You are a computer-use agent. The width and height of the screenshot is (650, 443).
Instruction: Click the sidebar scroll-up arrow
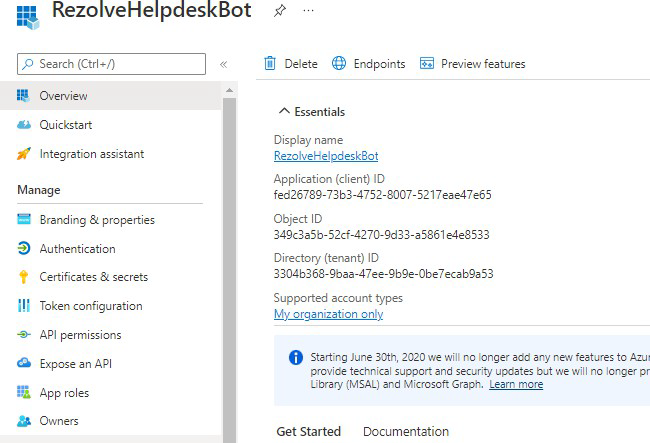229,90
